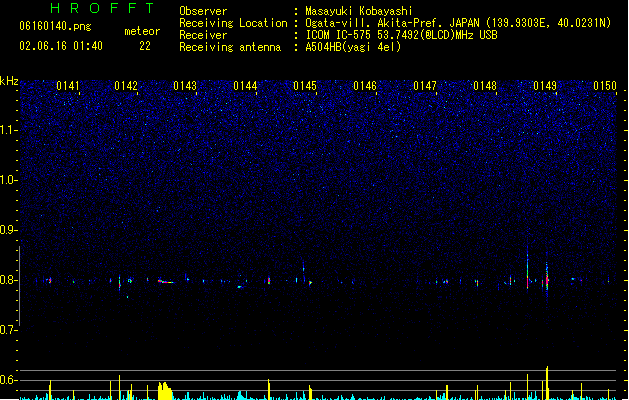Select antenna text A504HB(yagi 4el)
This screenshot has height=400, width=629.
353,47
